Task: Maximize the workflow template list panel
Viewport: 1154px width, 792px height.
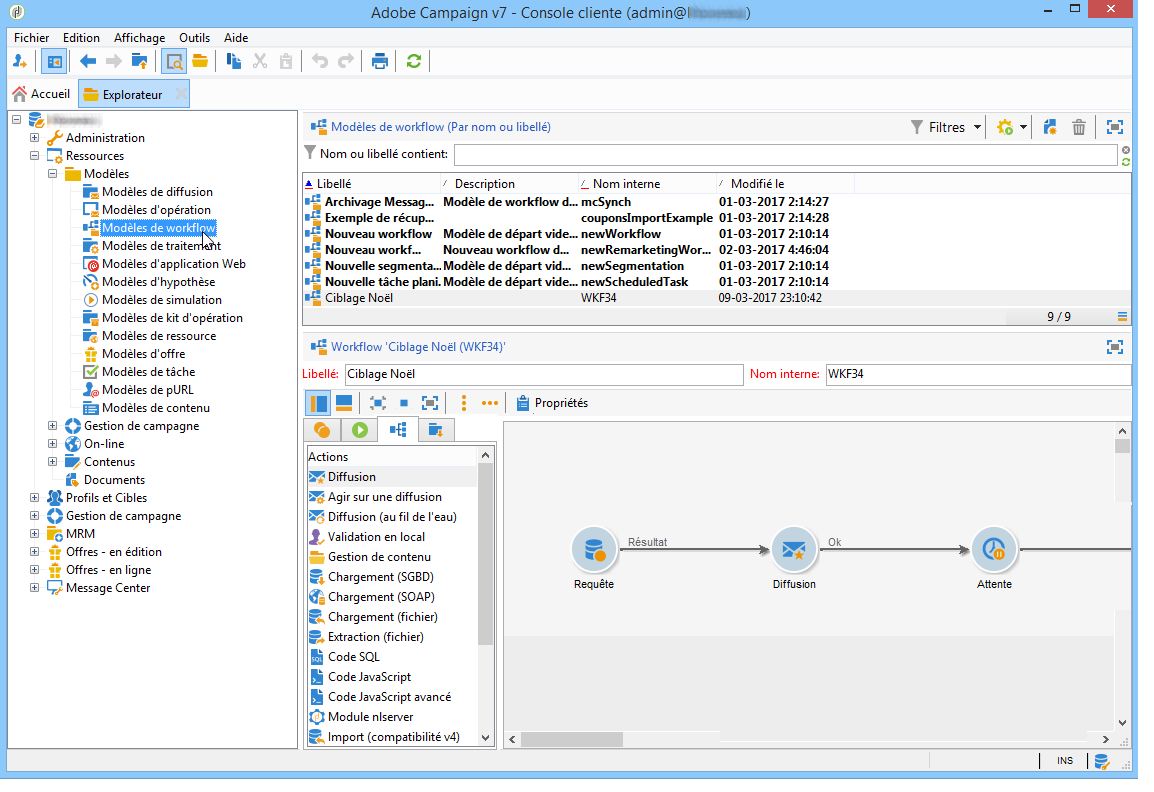Action: [x=1115, y=127]
